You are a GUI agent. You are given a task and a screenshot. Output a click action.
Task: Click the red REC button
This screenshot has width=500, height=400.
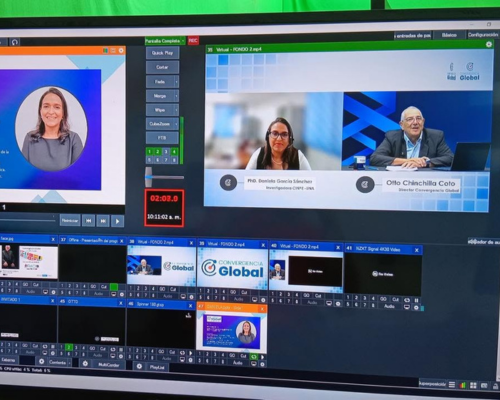tap(193, 41)
